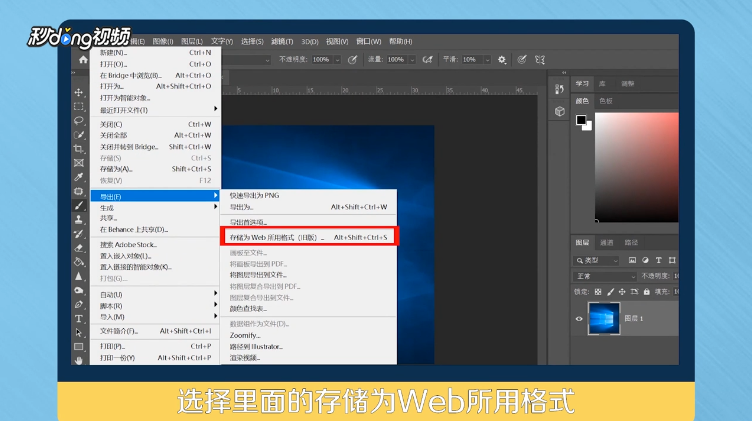Screen dimensions: 752x421
Task: Toggle lock image pixels brush icon
Action: click(610, 292)
